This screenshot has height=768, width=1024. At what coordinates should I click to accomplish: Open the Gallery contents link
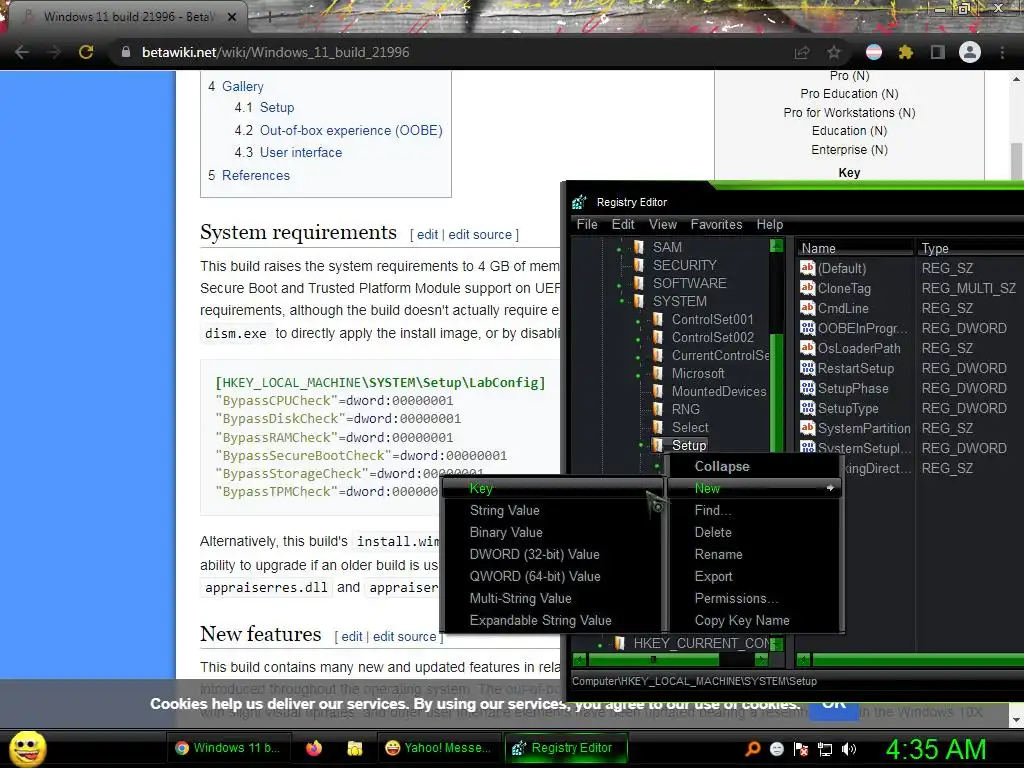(242, 86)
